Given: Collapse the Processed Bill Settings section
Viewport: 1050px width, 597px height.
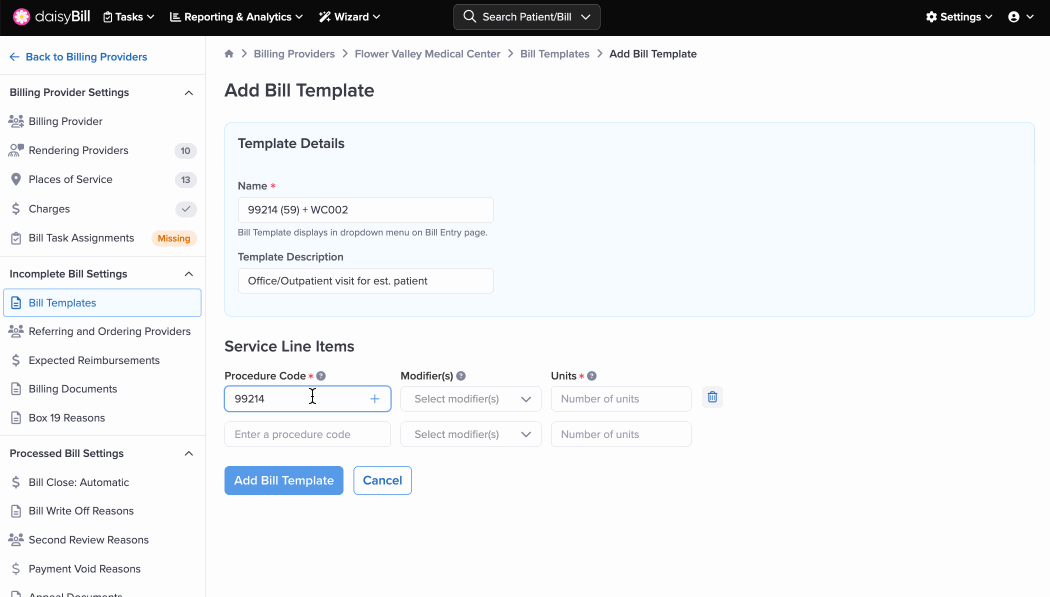Looking at the screenshot, I should pos(189,454).
